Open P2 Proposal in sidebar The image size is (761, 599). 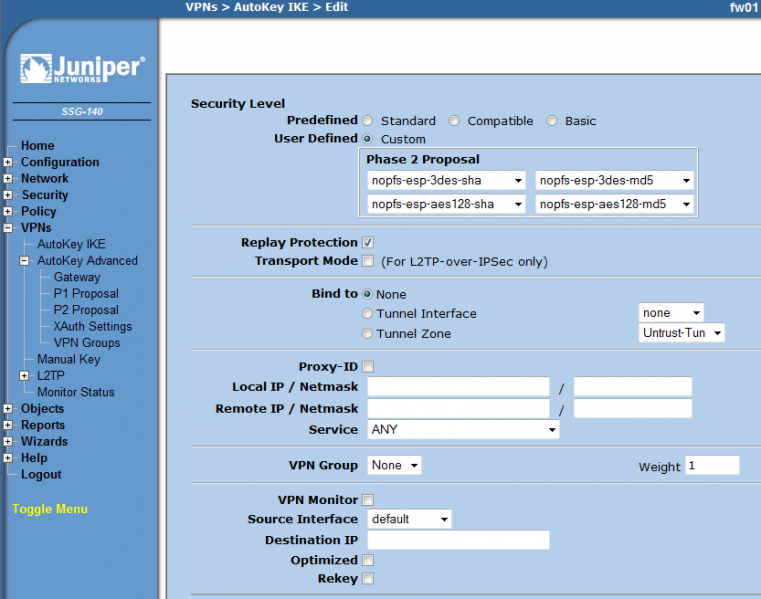coord(86,310)
